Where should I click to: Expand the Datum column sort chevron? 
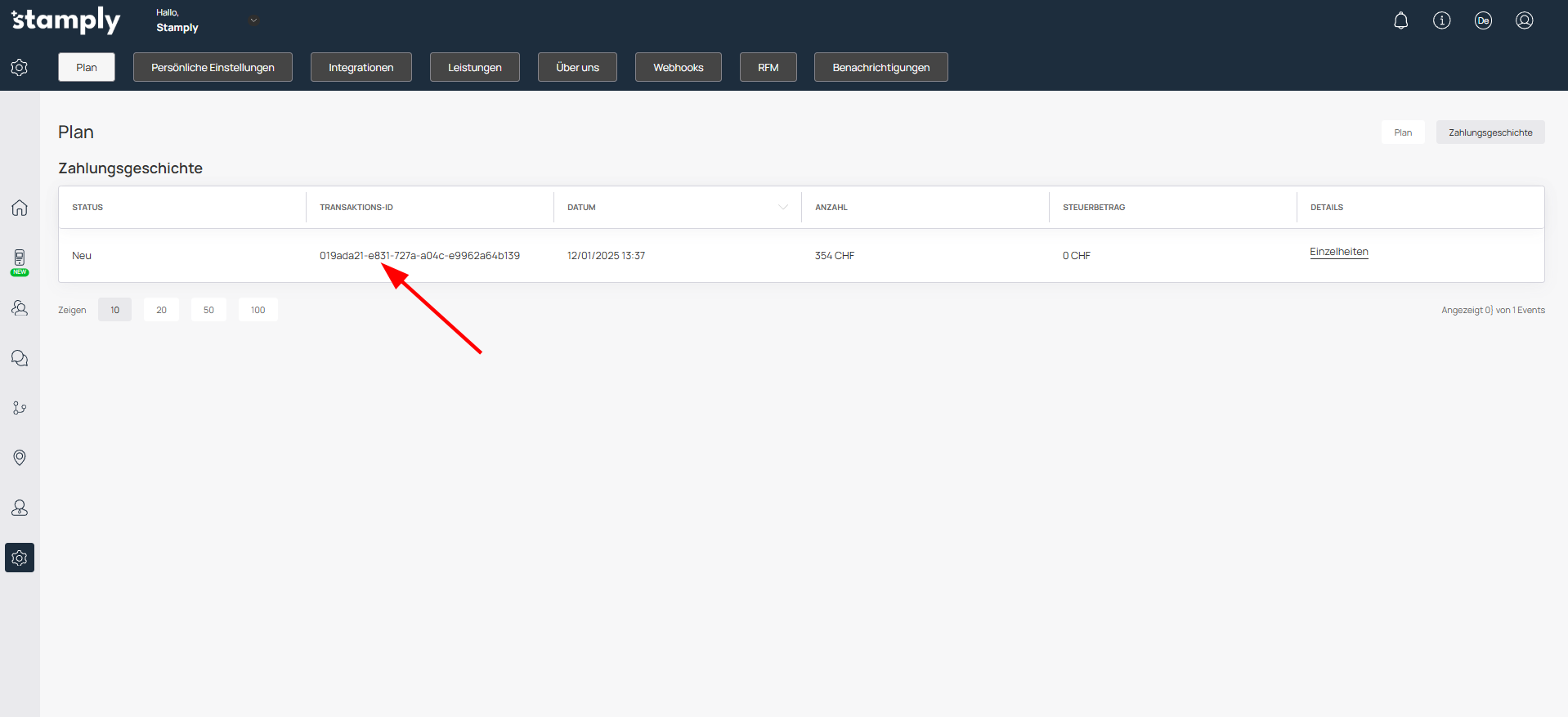[x=782, y=208]
